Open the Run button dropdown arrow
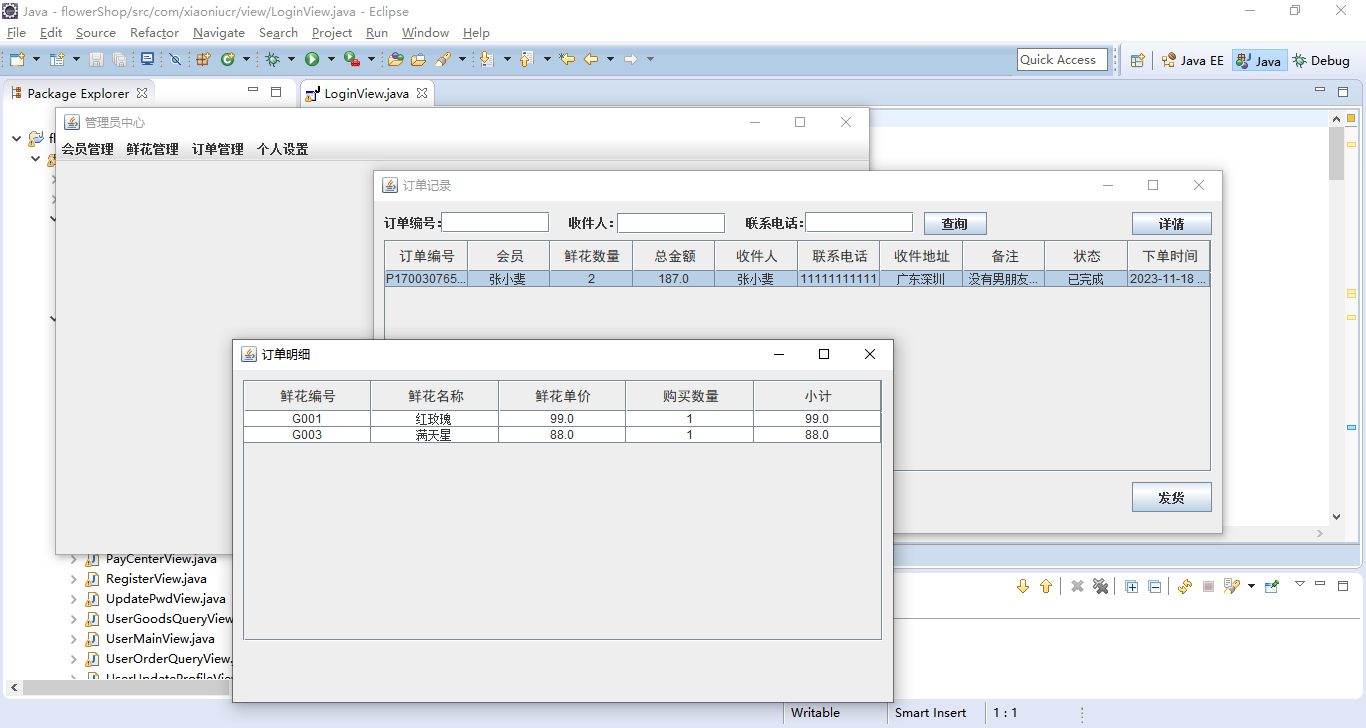This screenshot has width=1366, height=728. point(331,60)
